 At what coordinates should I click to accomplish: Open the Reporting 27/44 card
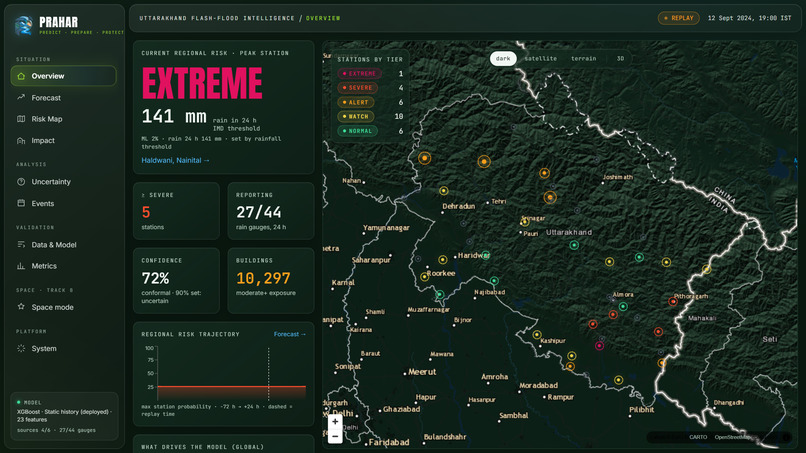[271, 211]
